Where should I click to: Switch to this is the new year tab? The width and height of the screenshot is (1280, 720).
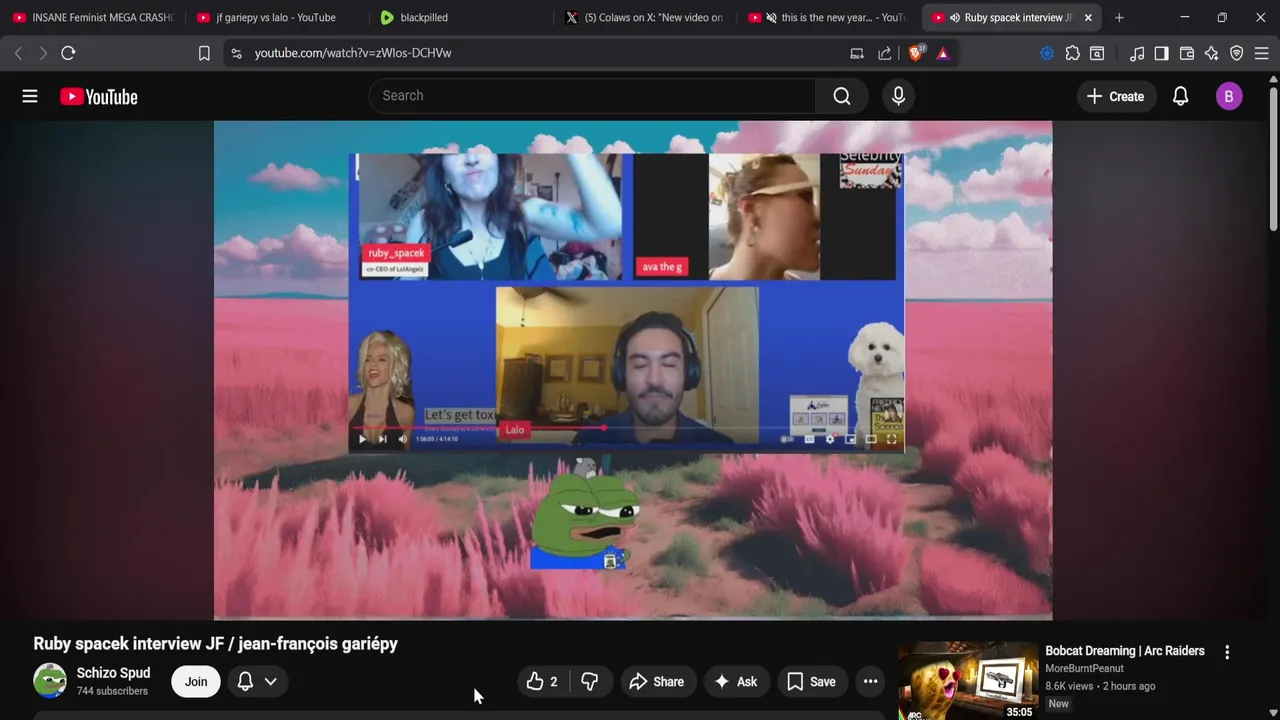[828, 17]
